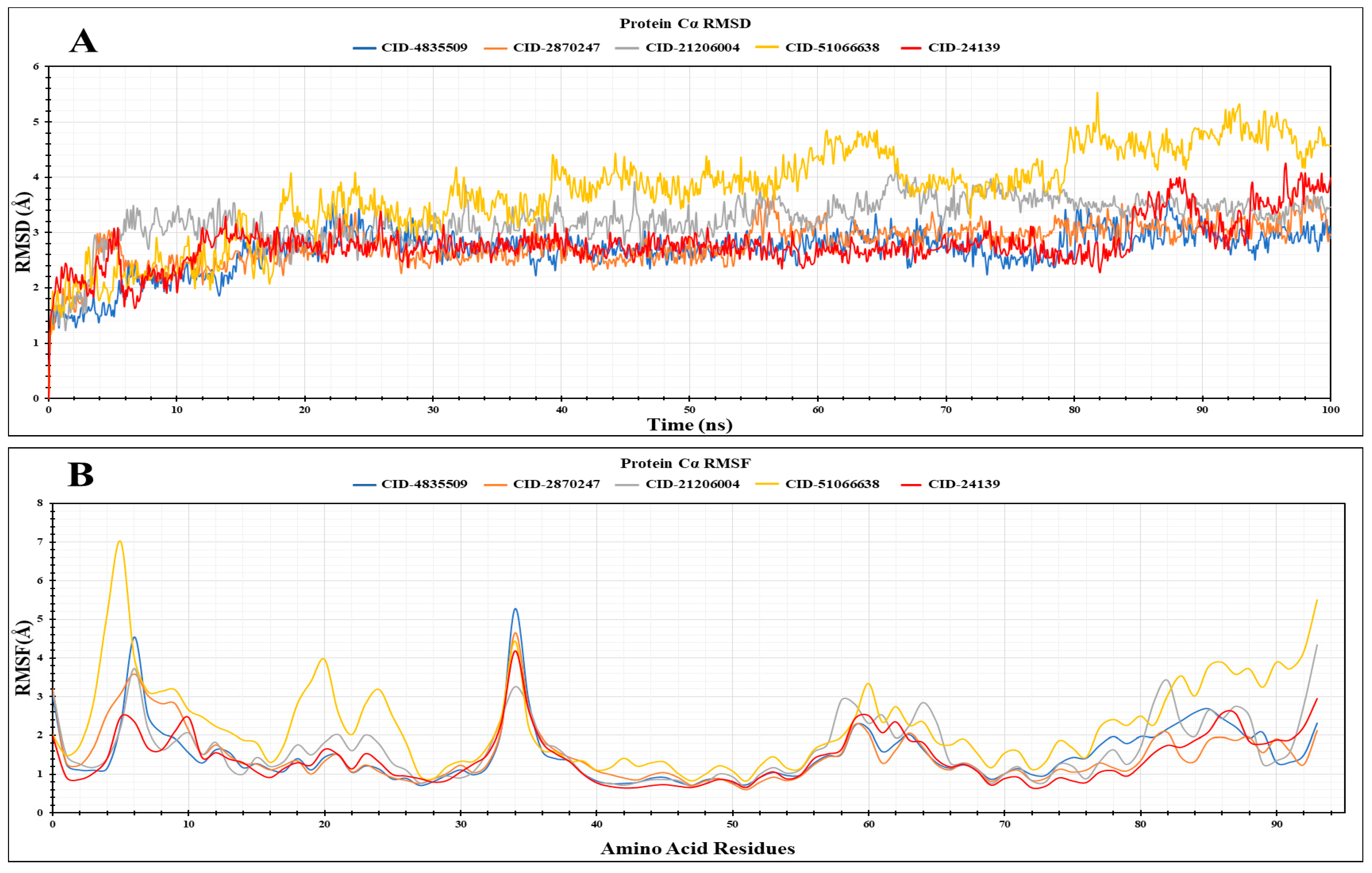Viewport: 1372px width, 873px height.
Task: Click the 7 tick label on RMSF axis
Action: [40, 542]
